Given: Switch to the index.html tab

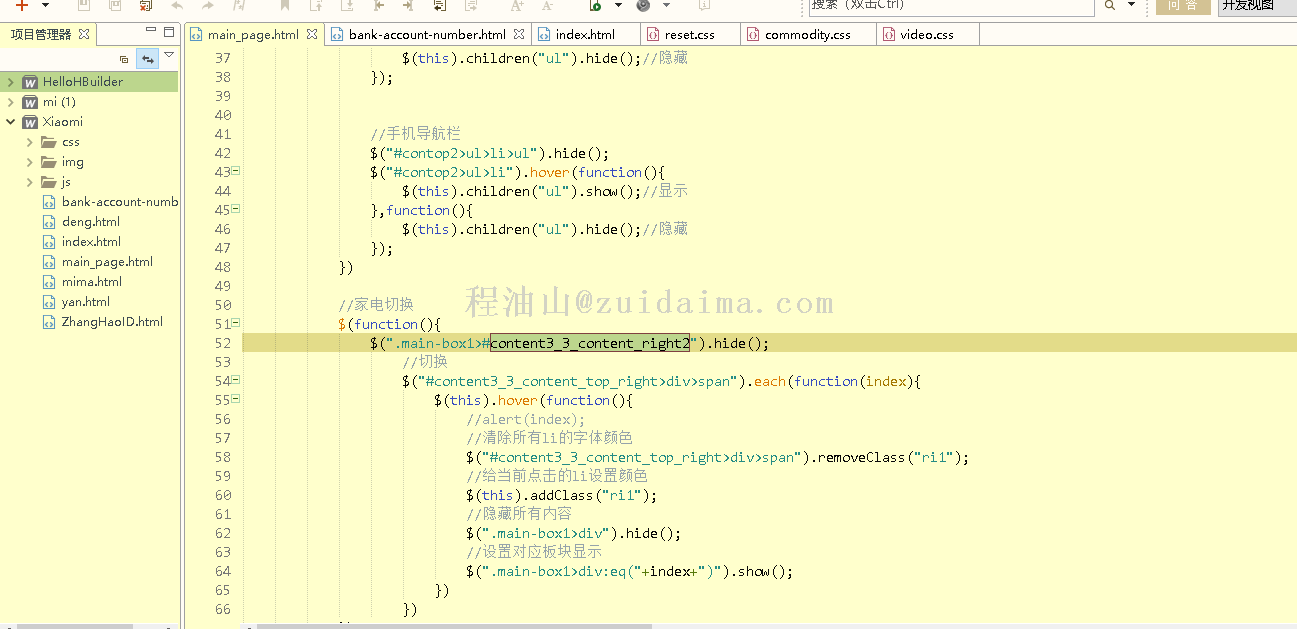Looking at the screenshot, I should [584, 35].
